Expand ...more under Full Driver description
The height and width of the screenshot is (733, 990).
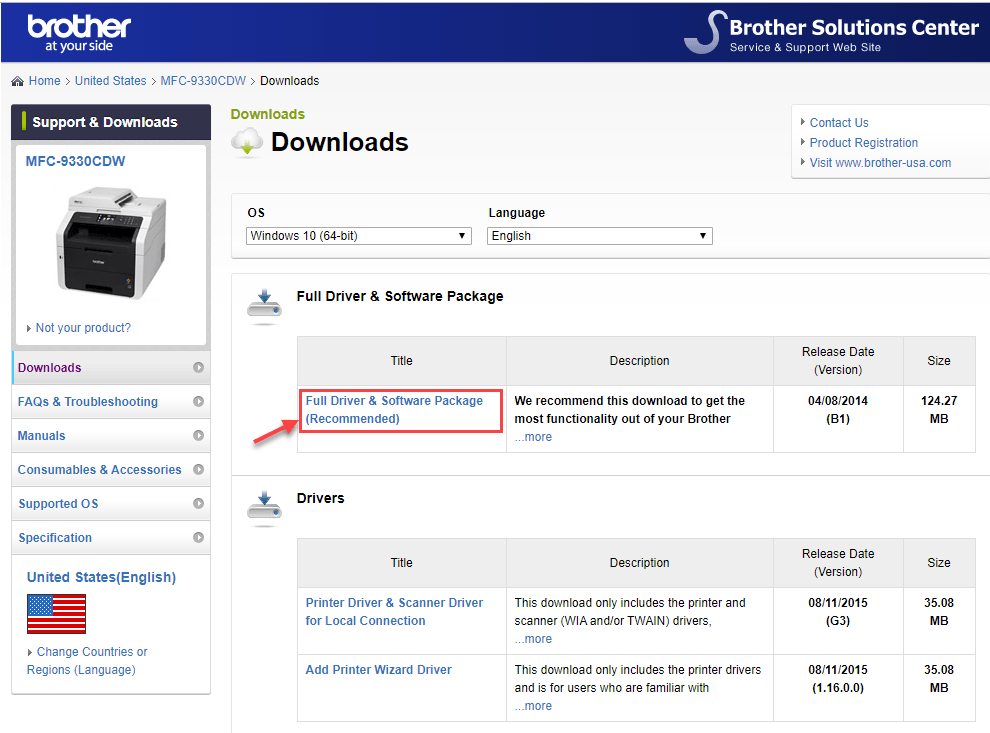pos(533,437)
